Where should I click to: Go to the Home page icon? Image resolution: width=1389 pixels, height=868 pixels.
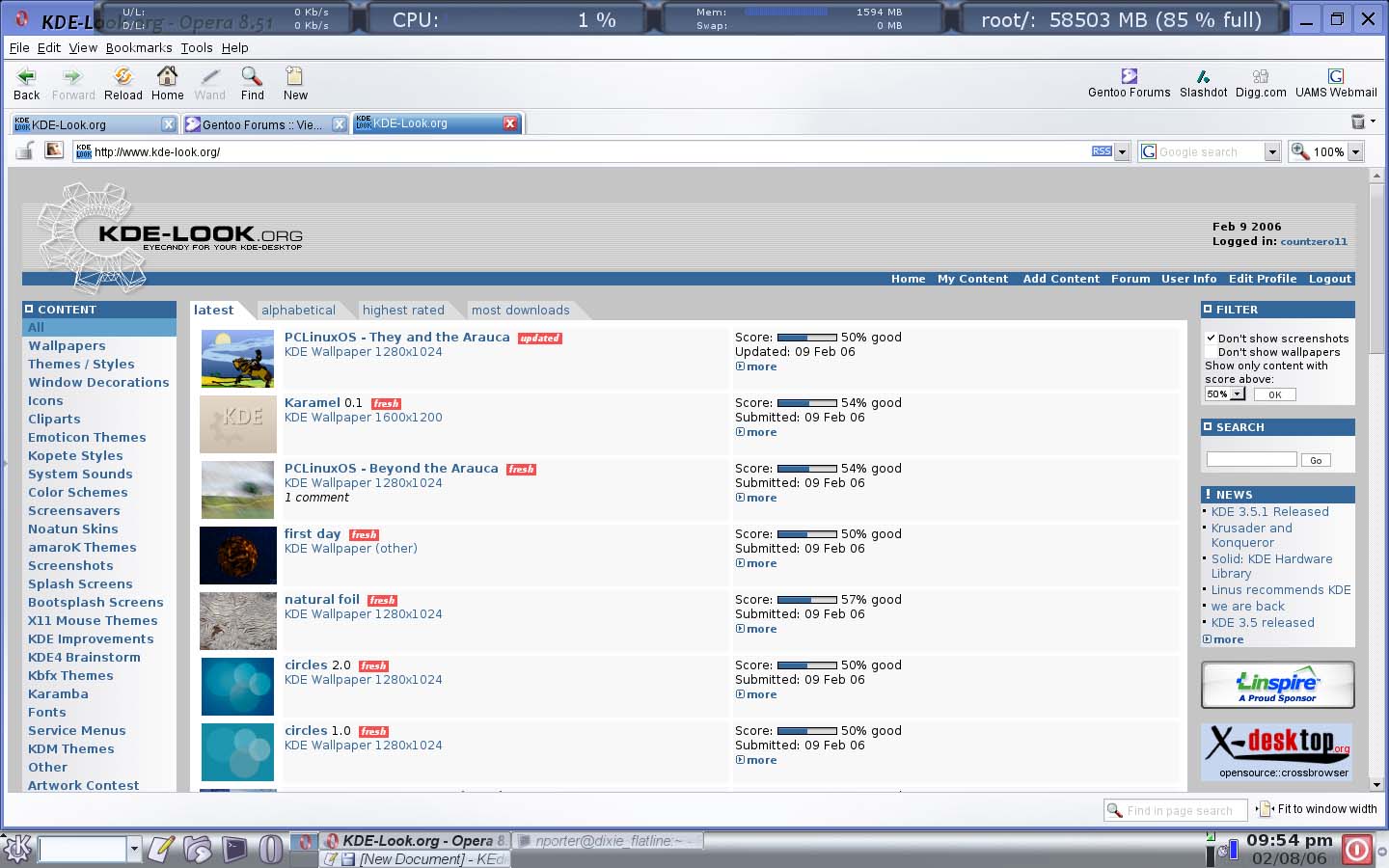[167, 84]
